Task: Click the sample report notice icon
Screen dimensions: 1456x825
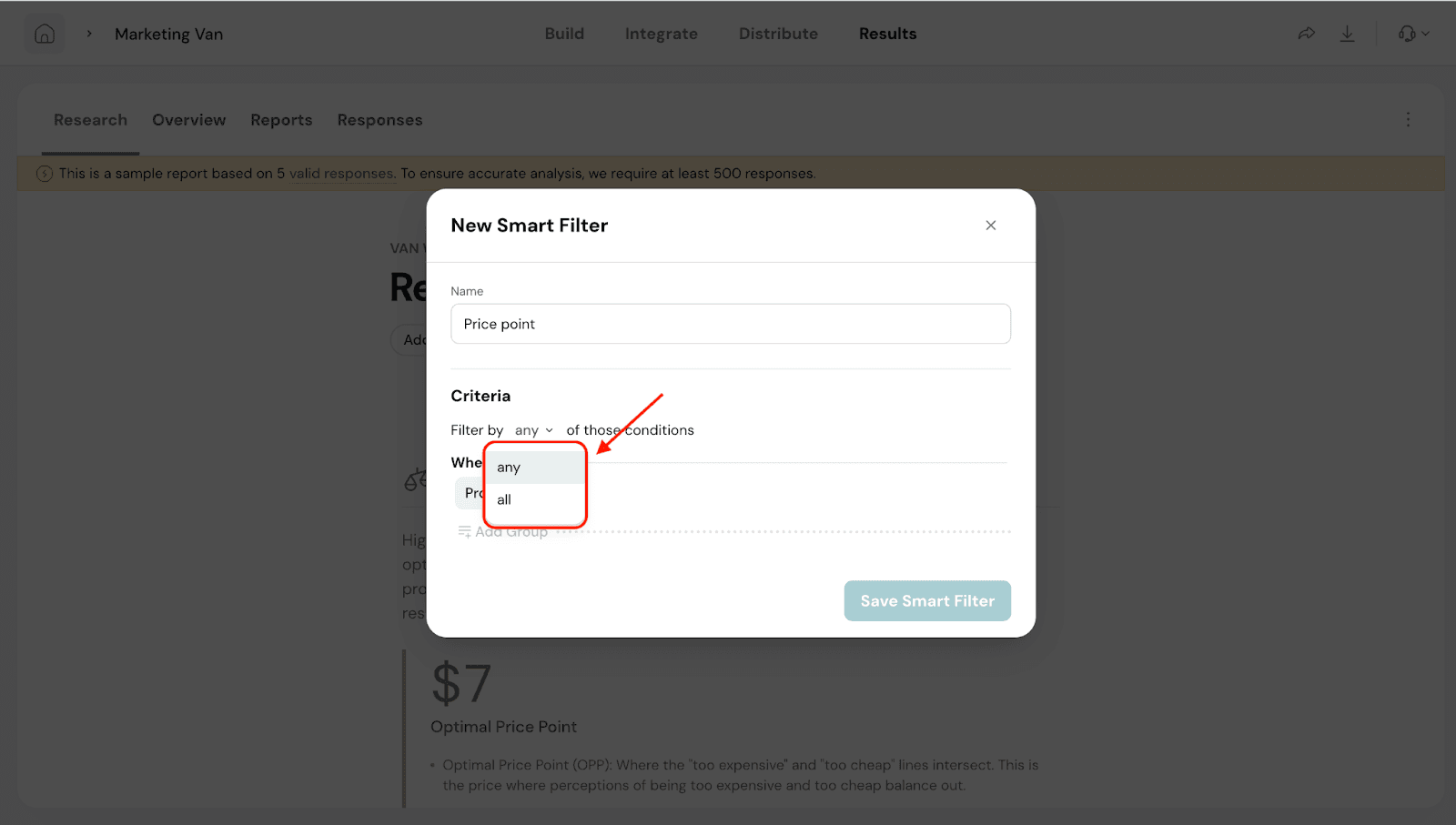Action: 45,174
